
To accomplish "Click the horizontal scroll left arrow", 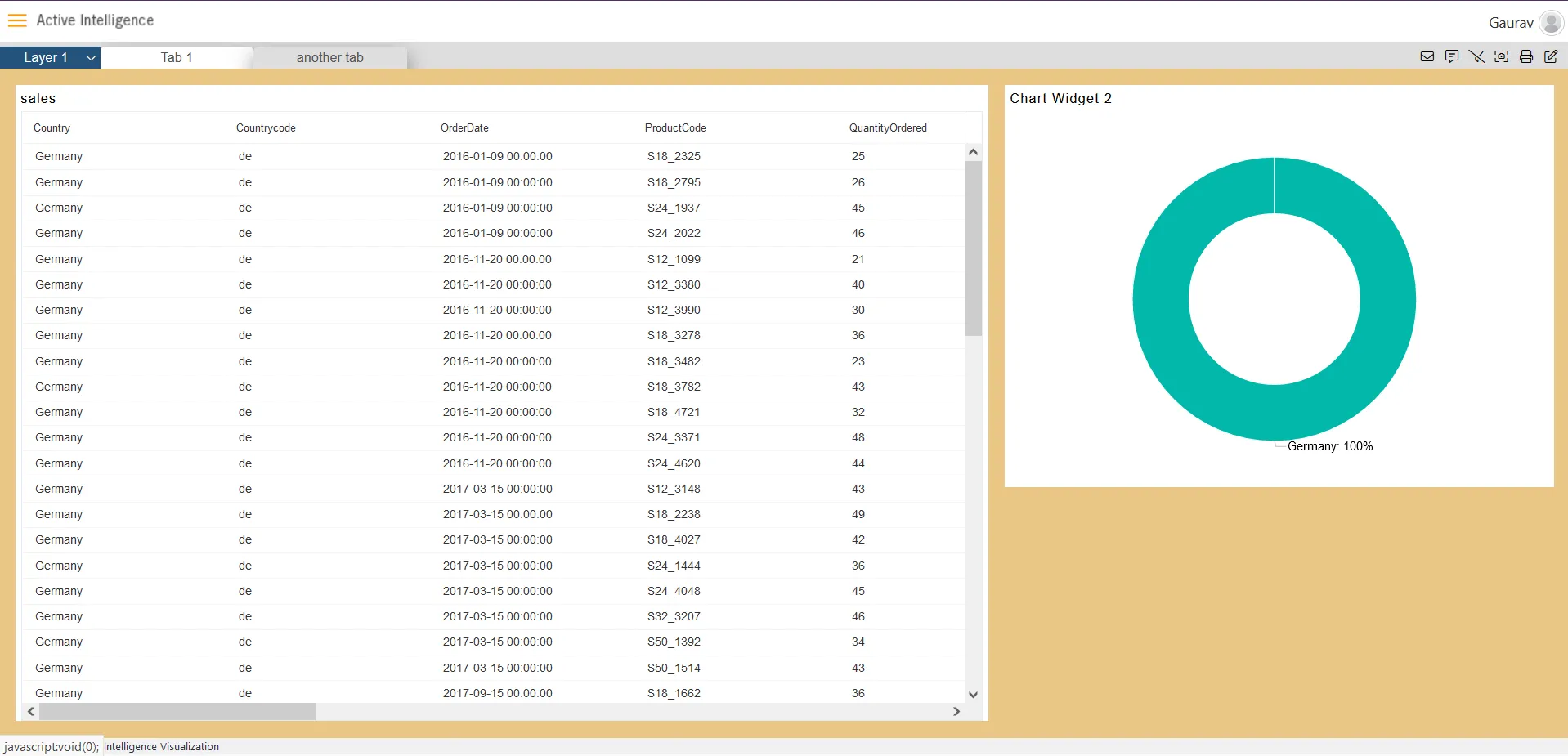I will 31,712.
